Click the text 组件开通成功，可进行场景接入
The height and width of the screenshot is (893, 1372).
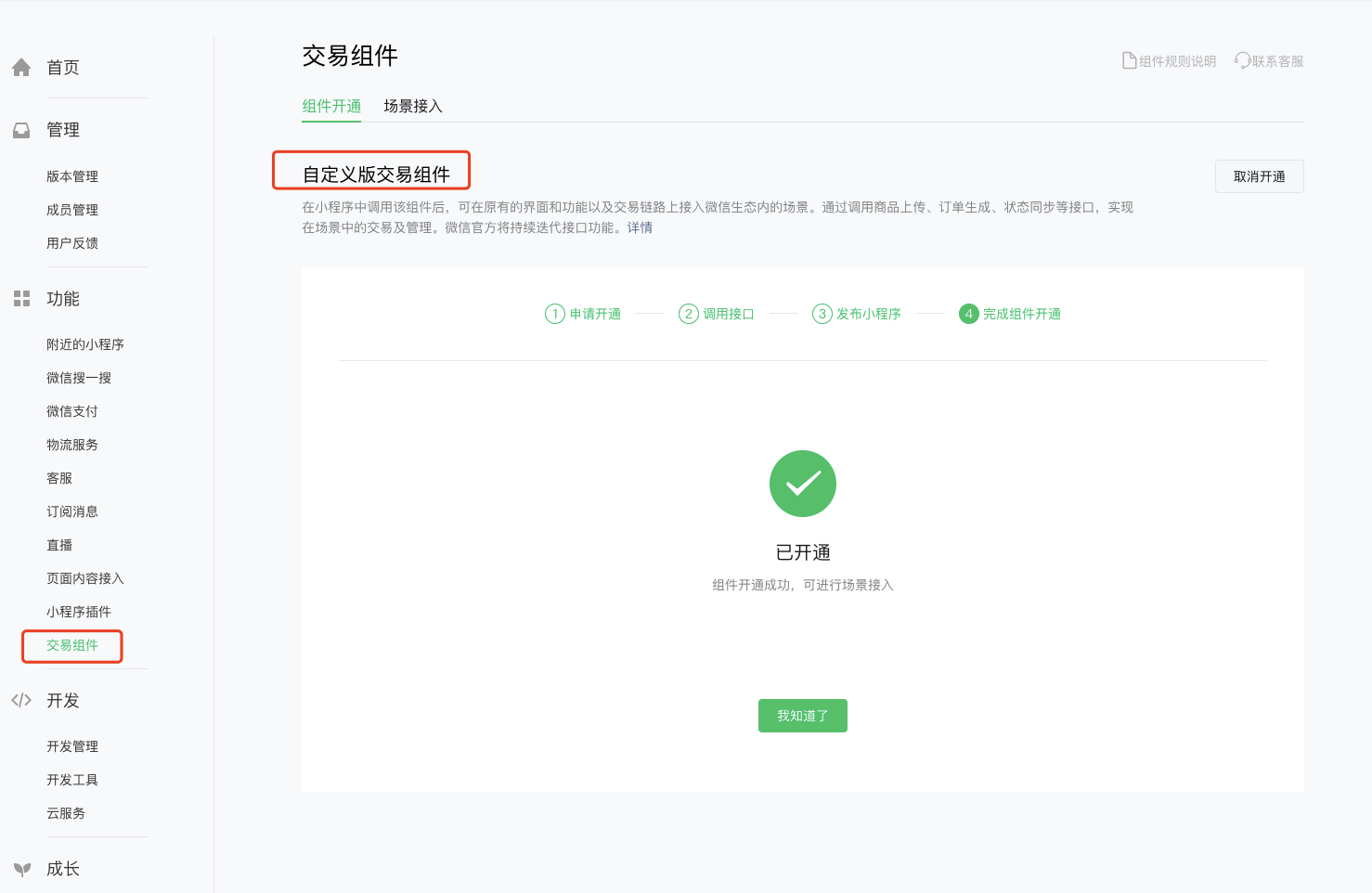click(x=803, y=585)
